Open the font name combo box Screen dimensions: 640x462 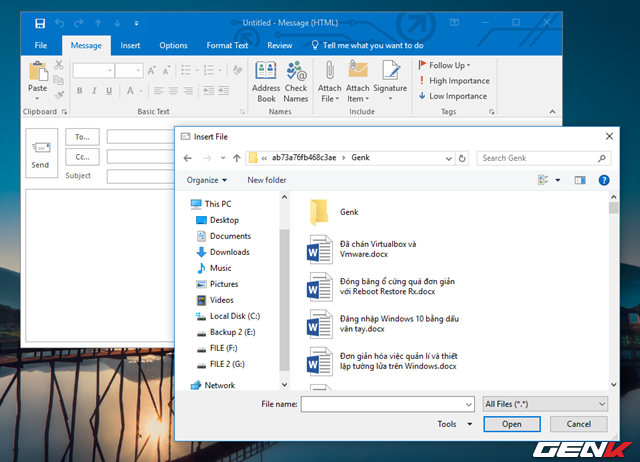[x=93, y=71]
